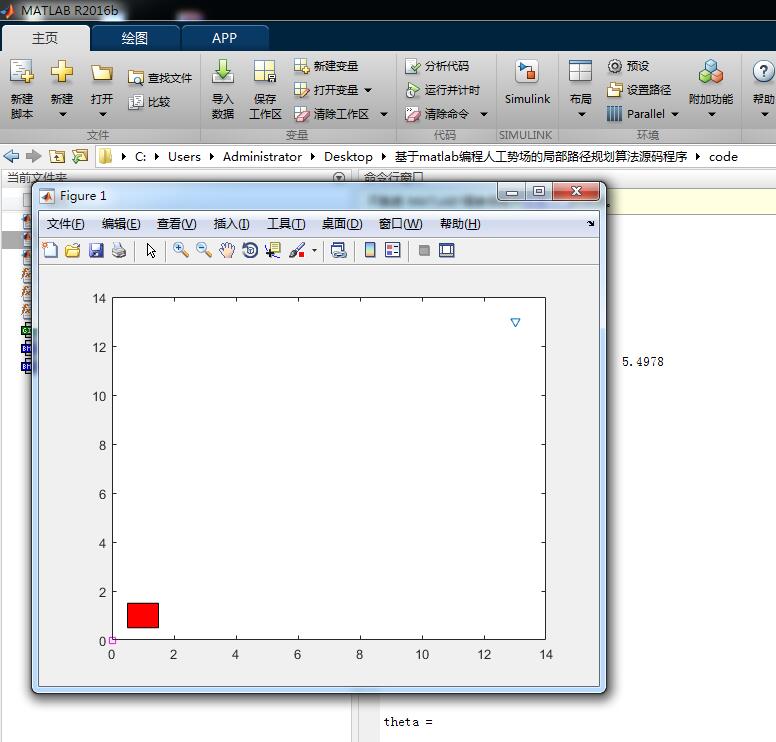Screen dimensions: 776x742
Task: Select Administrator in the address path
Action: click(x=262, y=156)
